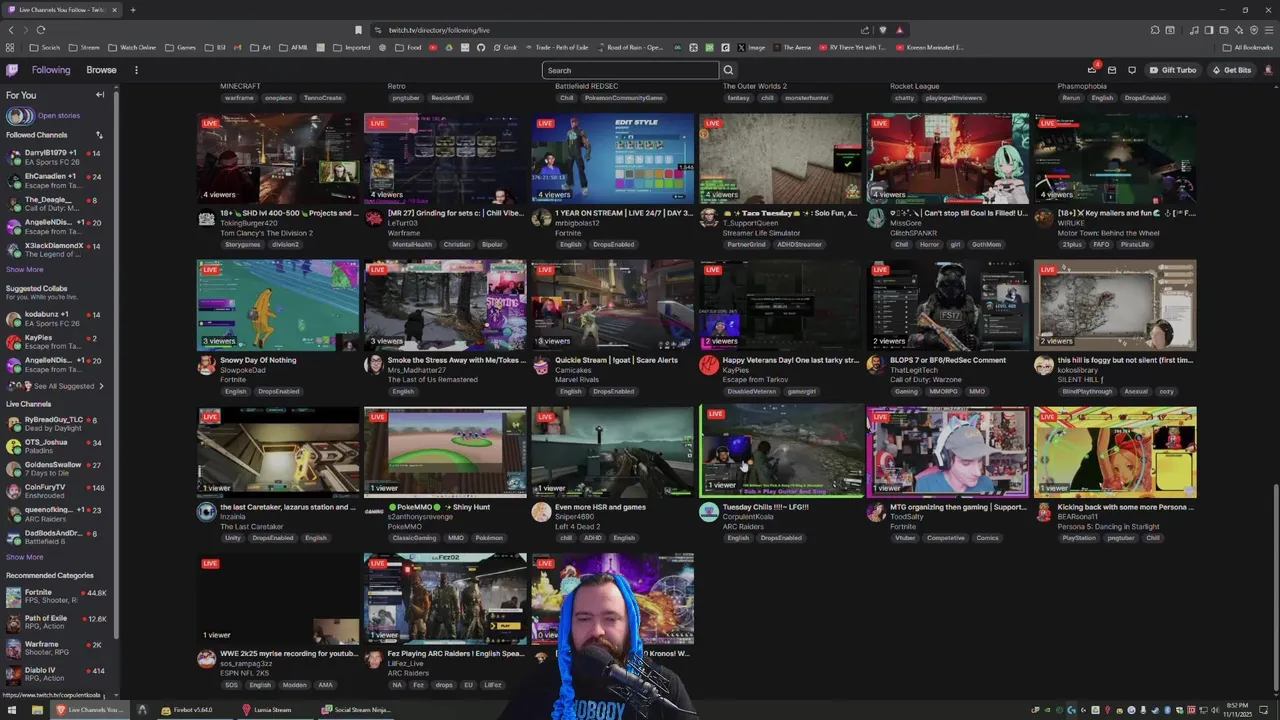Expand Show More under Followed Channels
Viewport: 1280px width, 720px height.
point(25,269)
